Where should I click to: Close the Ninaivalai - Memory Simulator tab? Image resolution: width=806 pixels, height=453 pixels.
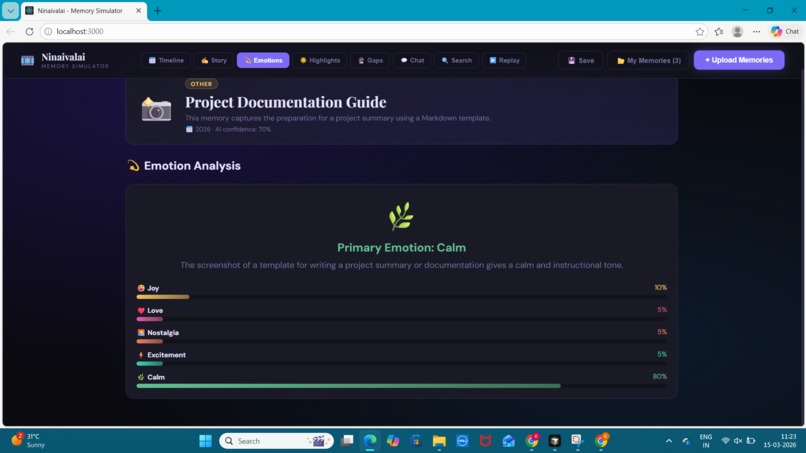click(x=138, y=10)
